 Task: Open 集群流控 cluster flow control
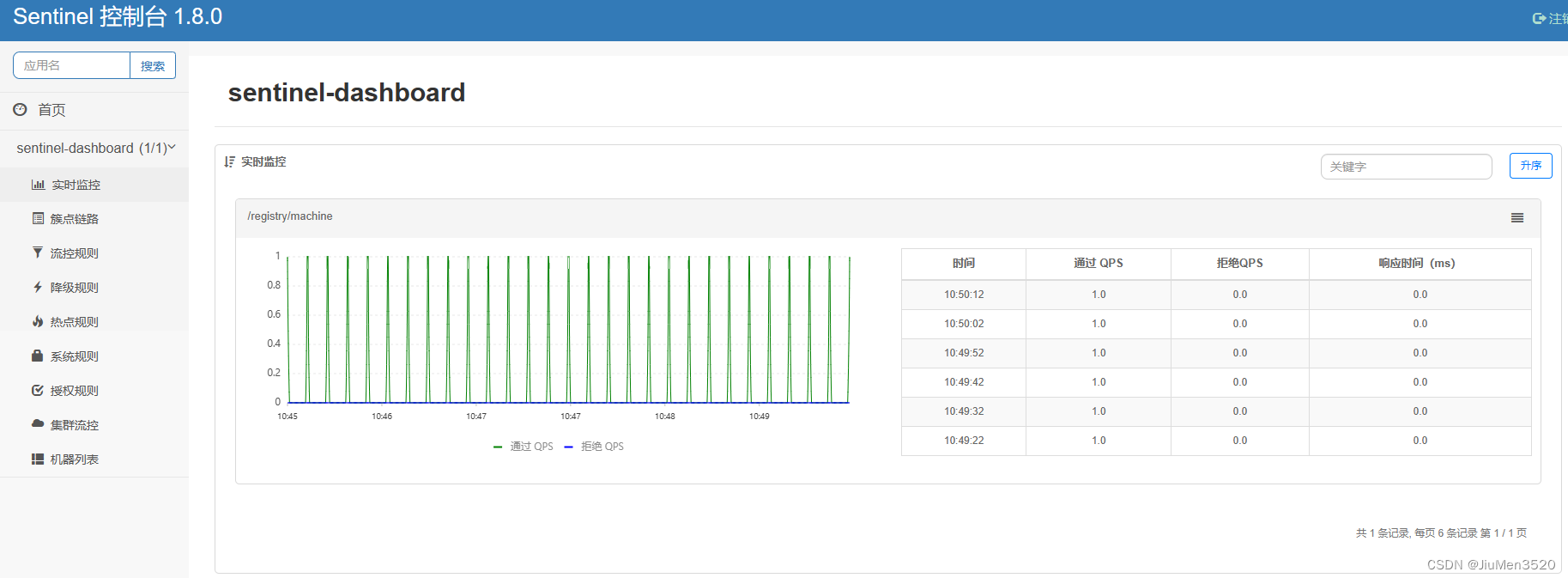74,425
